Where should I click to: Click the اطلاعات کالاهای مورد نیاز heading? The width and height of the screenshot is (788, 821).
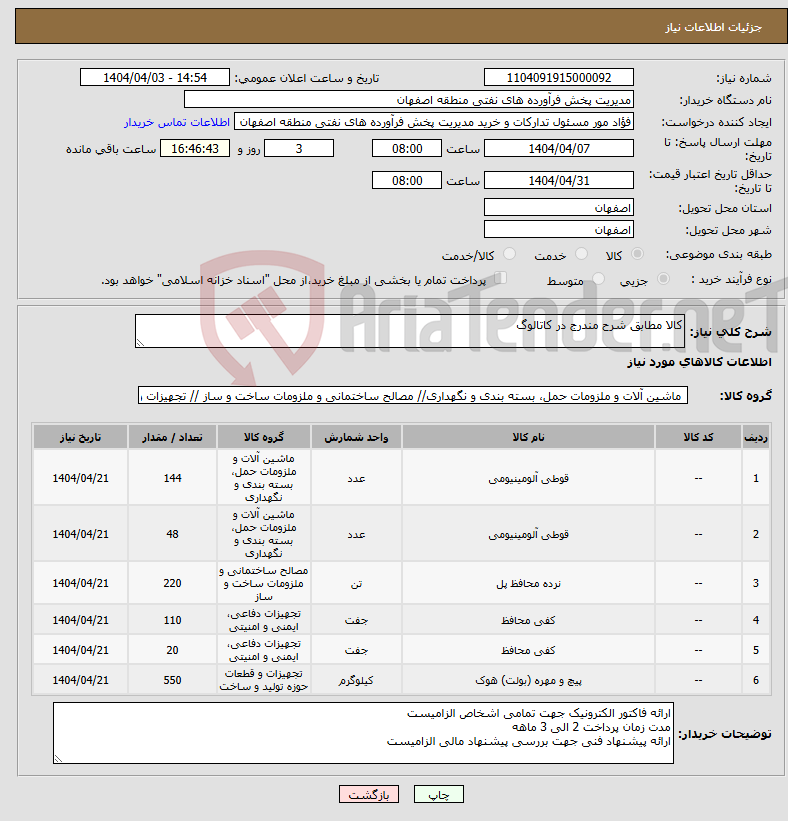(700, 362)
